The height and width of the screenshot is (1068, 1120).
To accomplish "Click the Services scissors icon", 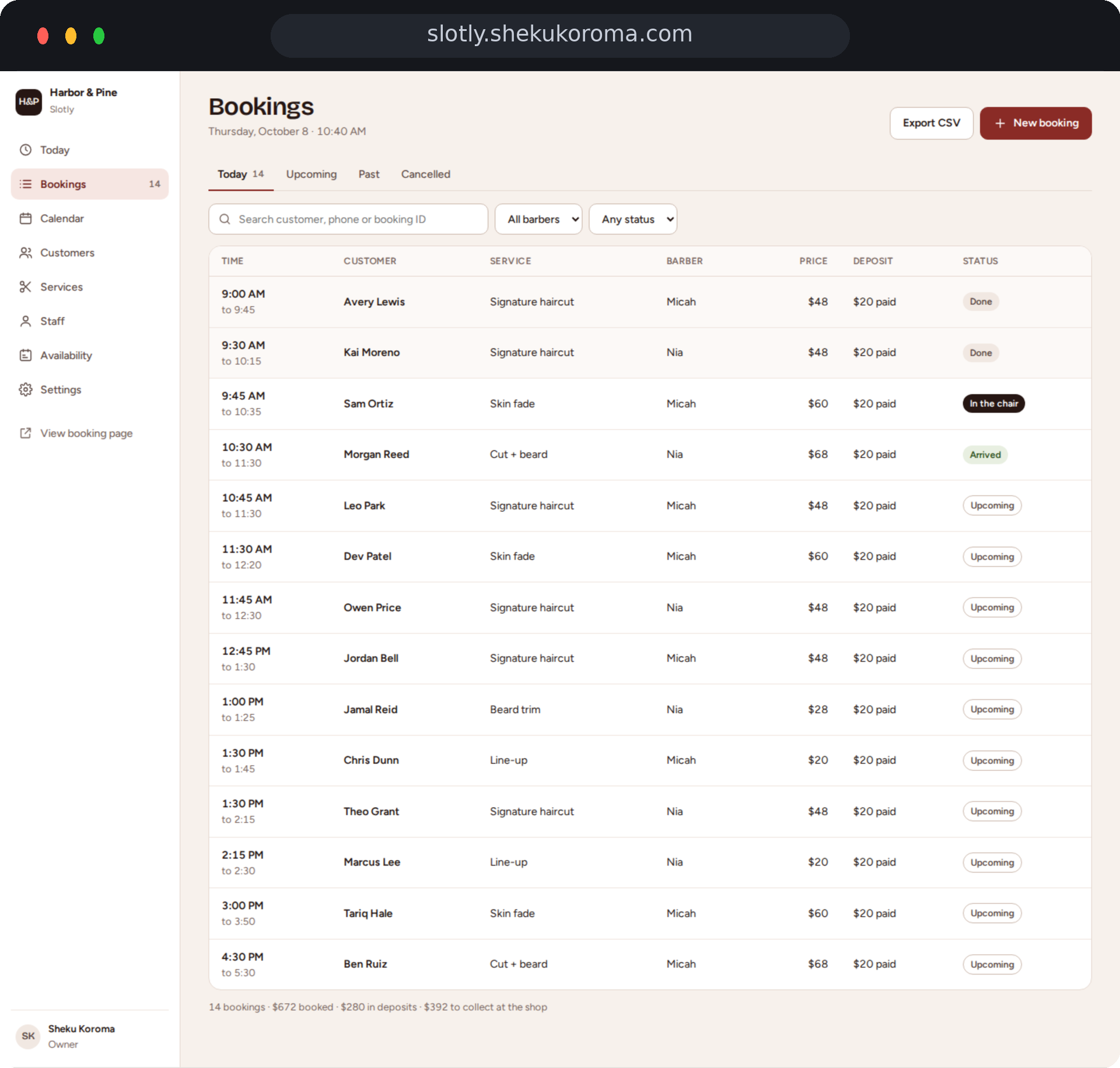I will pos(26,287).
